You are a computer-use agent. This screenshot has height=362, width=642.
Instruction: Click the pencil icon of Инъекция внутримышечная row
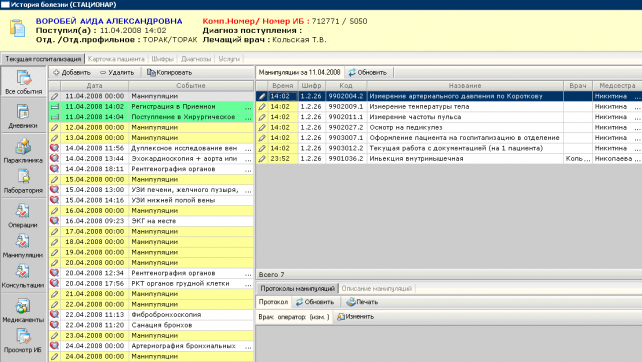point(262,158)
